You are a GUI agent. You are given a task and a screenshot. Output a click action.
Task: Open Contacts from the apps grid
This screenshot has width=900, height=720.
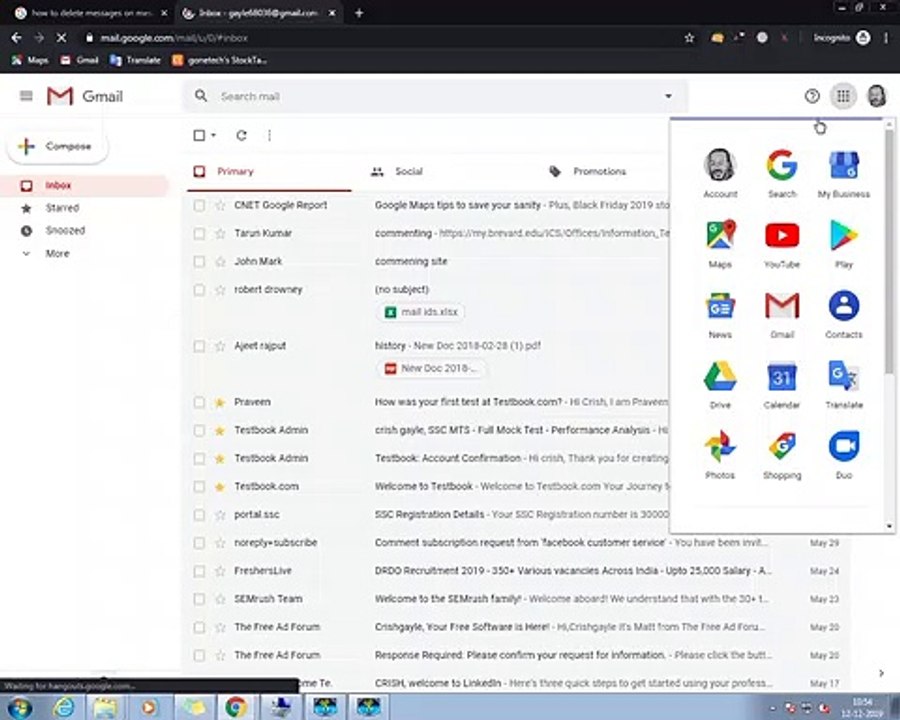pos(843,314)
